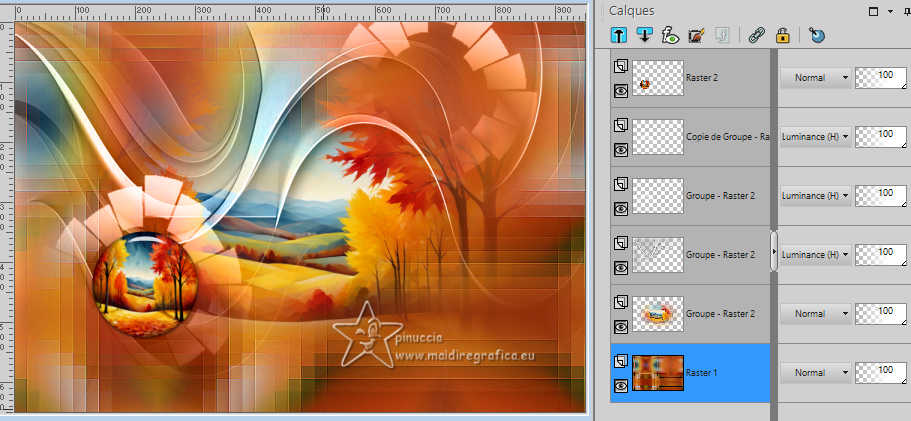Select Groupe - Raster 2 layer with sketch thumbnail

point(720,254)
